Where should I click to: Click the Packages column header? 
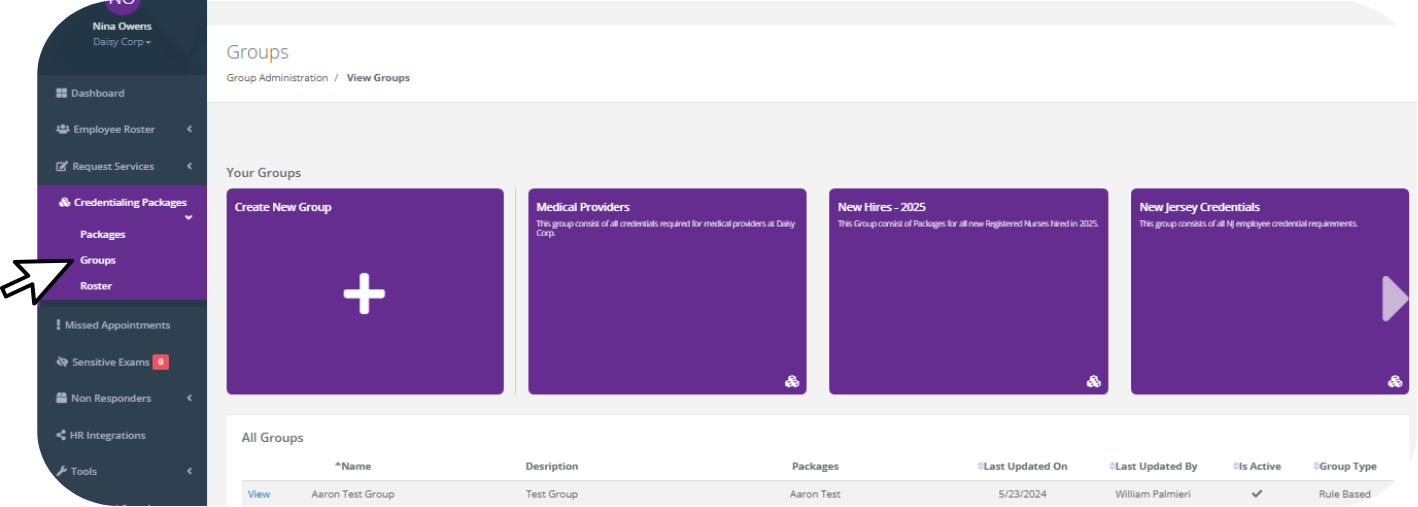[x=815, y=466]
